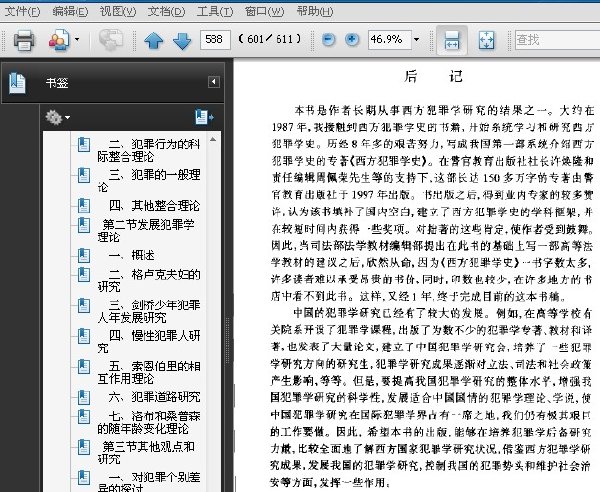
Task: Open the 帮助(H) menu
Action: [315, 11]
